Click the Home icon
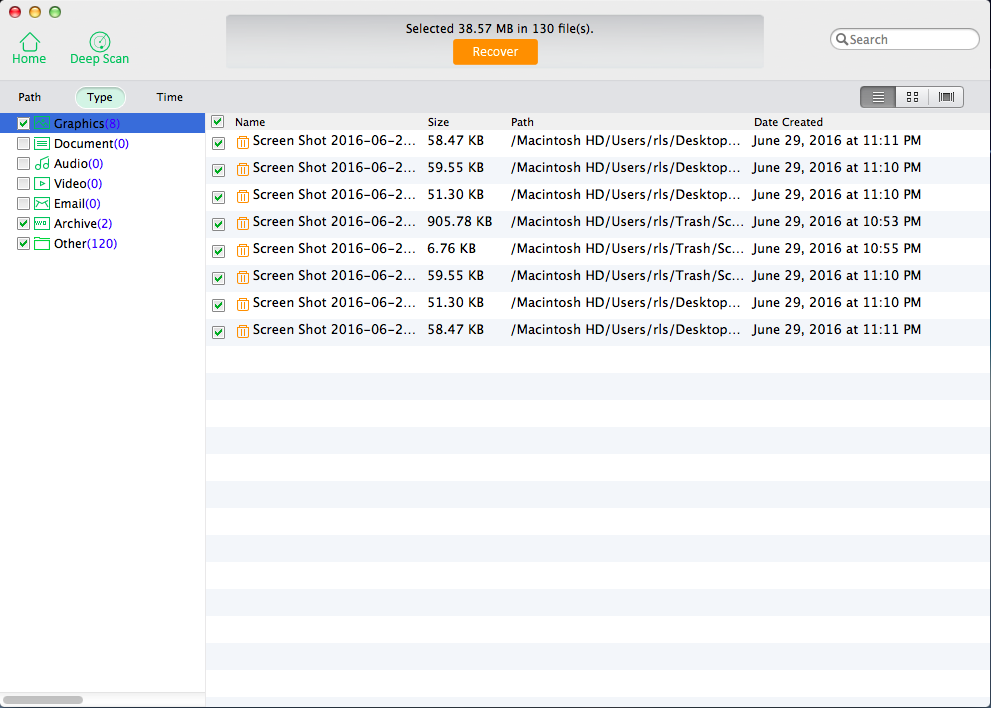This screenshot has width=991, height=708. 30,42
